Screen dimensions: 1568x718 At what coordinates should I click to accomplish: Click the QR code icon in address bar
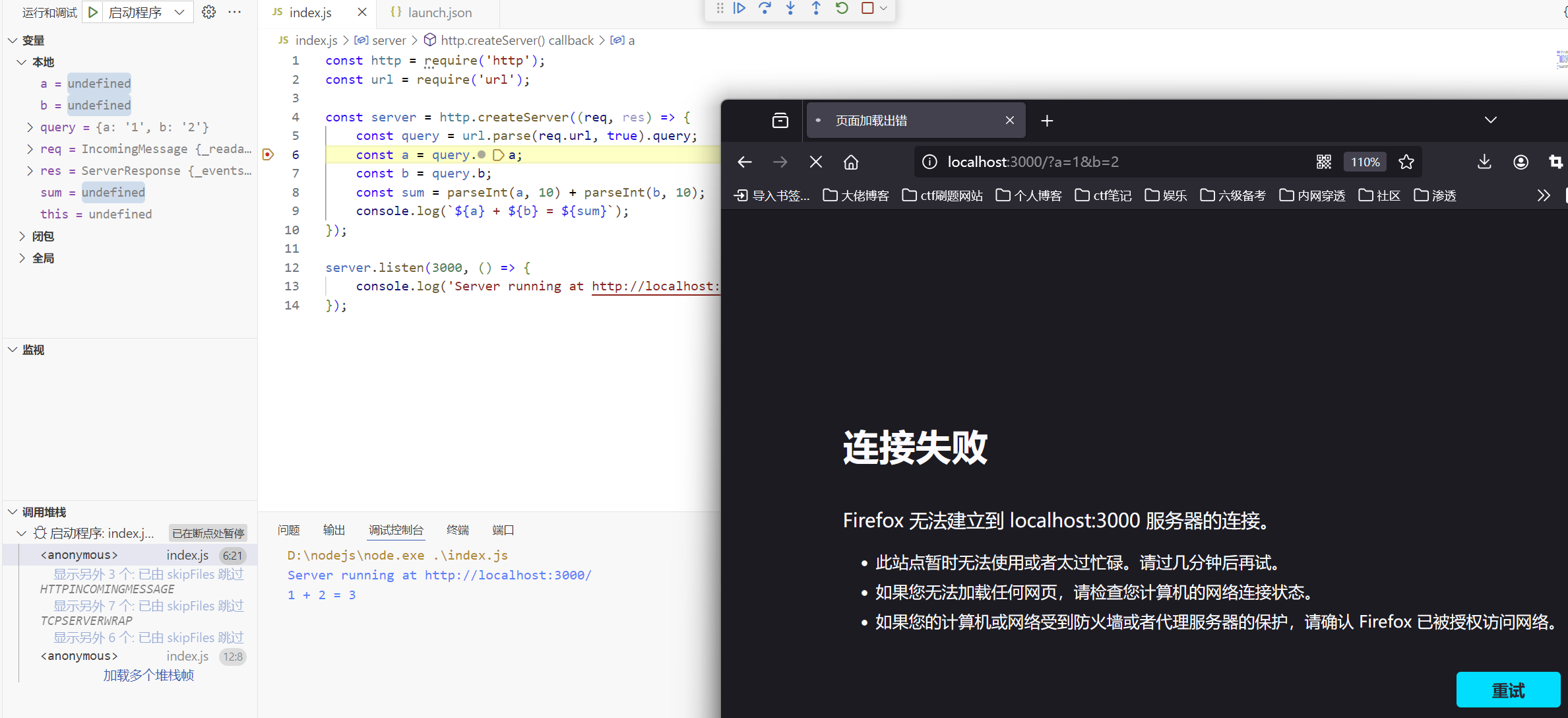pos(1323,162)
